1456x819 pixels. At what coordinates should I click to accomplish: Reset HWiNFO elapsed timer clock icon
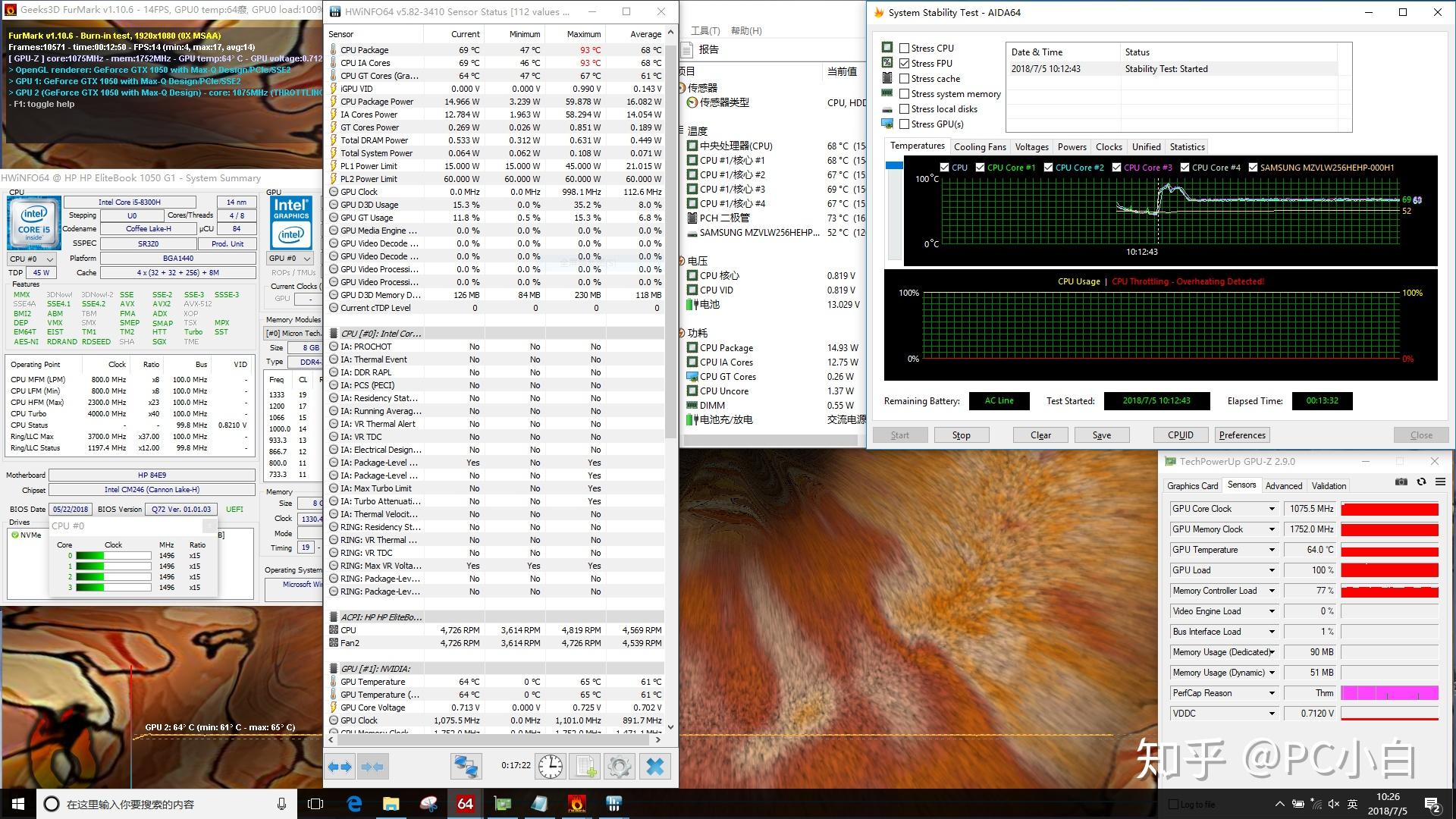pyautogui.click(x=551, y=767)
